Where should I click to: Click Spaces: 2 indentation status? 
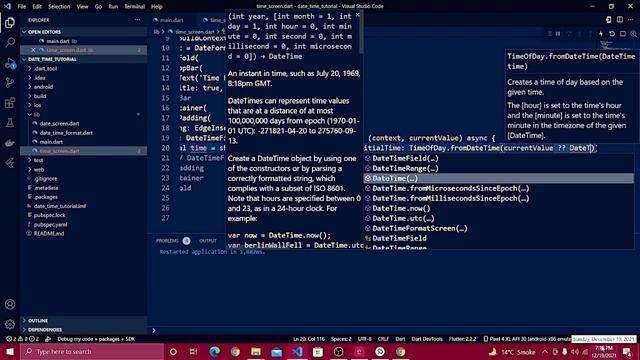coord(341,339)
